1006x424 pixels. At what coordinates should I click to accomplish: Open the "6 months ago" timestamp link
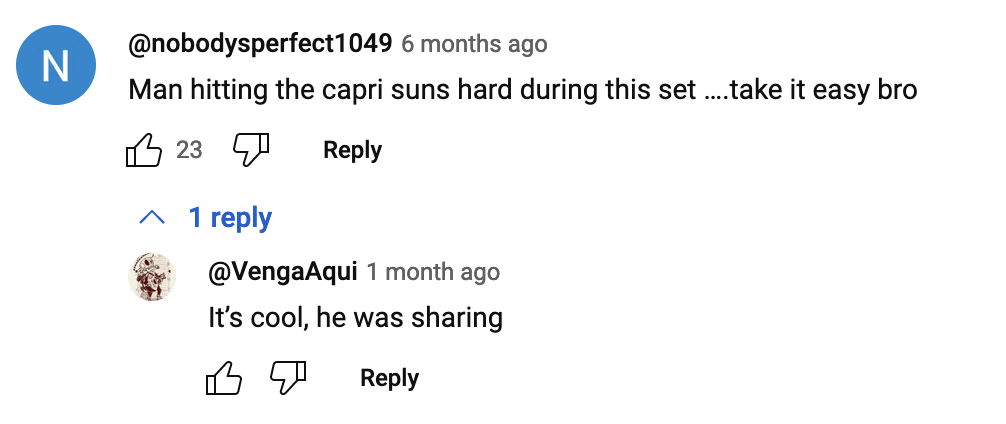[x=474, y=44]
